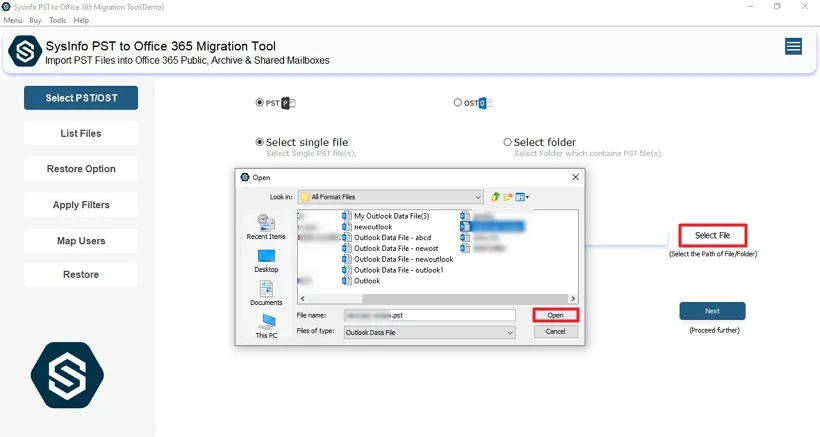
Task: Jump to Documents location
Action: tap(266, 293)
